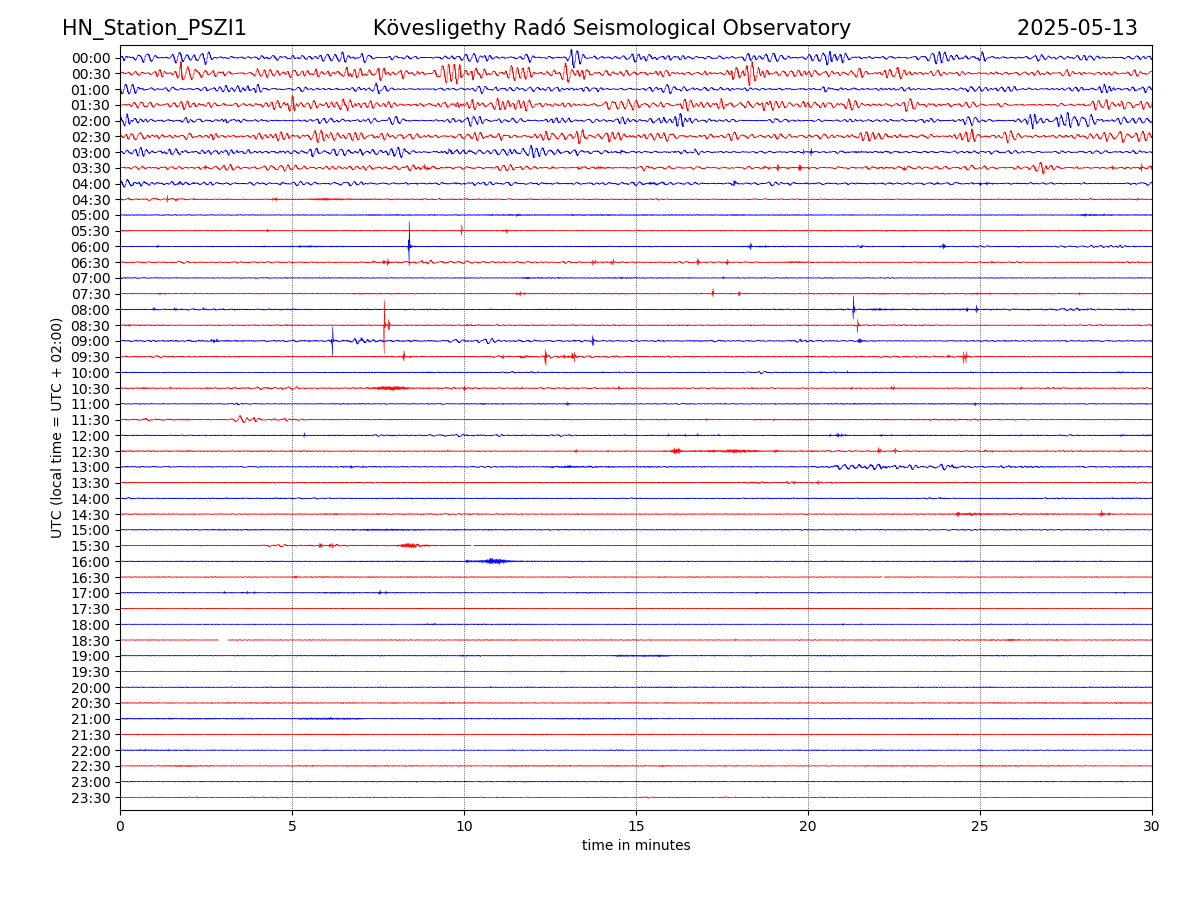Click the 12:30 row time label
The height and width of the screenshot is (900, 1200).
point(91,452)
